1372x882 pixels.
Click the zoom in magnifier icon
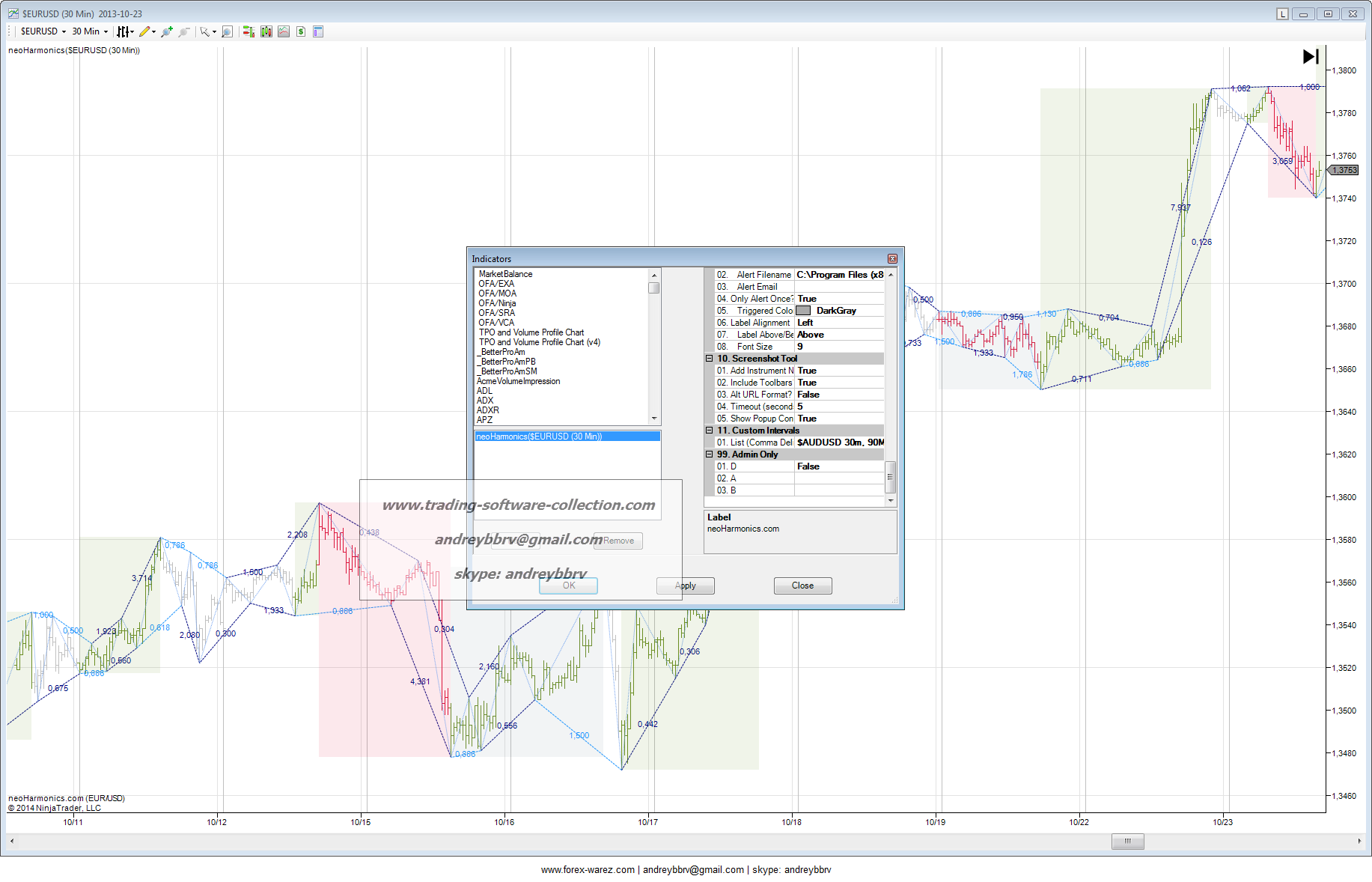tap(166, 31)
